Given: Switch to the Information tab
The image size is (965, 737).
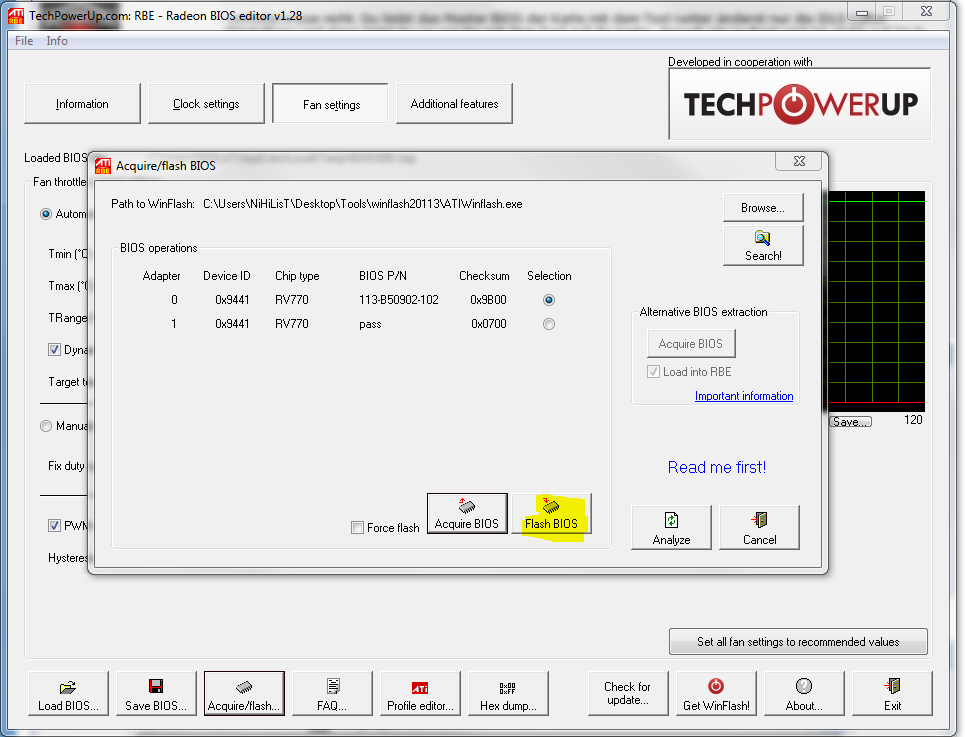Looking at the screenshot, I should pyautogui.click(x=82, y=103).
